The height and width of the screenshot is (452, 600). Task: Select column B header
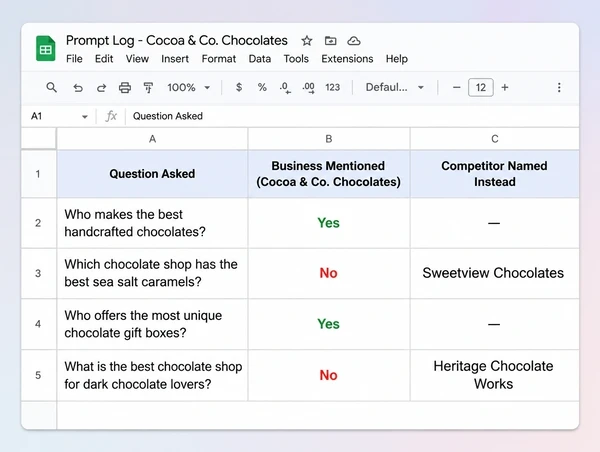(x=329, y=139)
